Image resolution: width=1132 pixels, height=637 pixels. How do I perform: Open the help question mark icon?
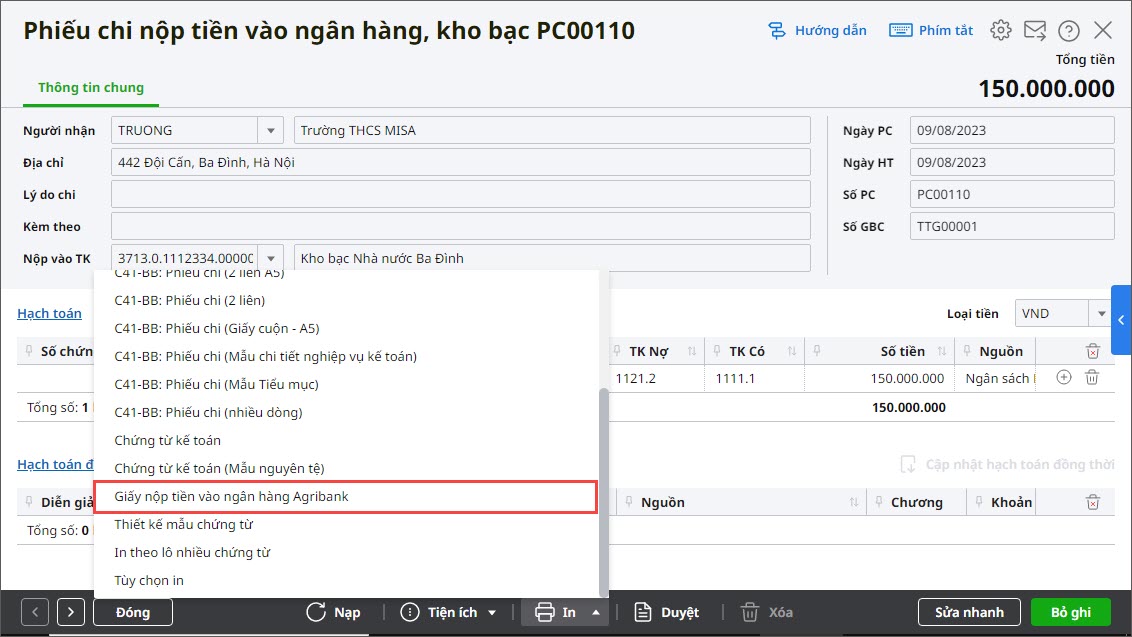(1069, 30)
